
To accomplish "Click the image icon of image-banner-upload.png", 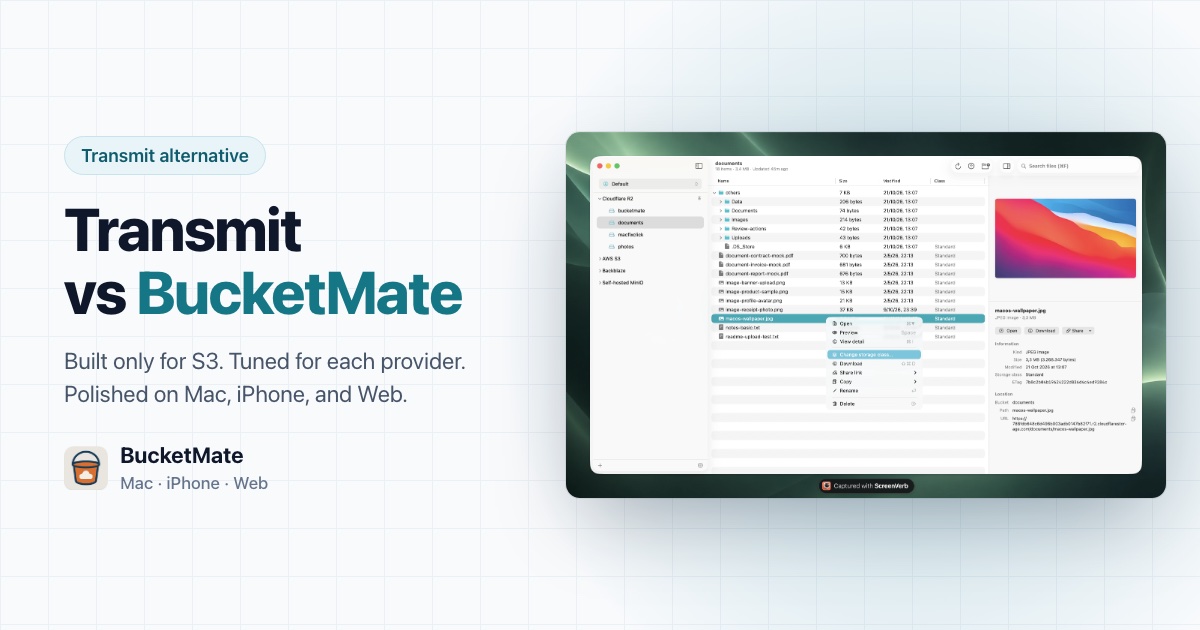I will click(721, 283).
